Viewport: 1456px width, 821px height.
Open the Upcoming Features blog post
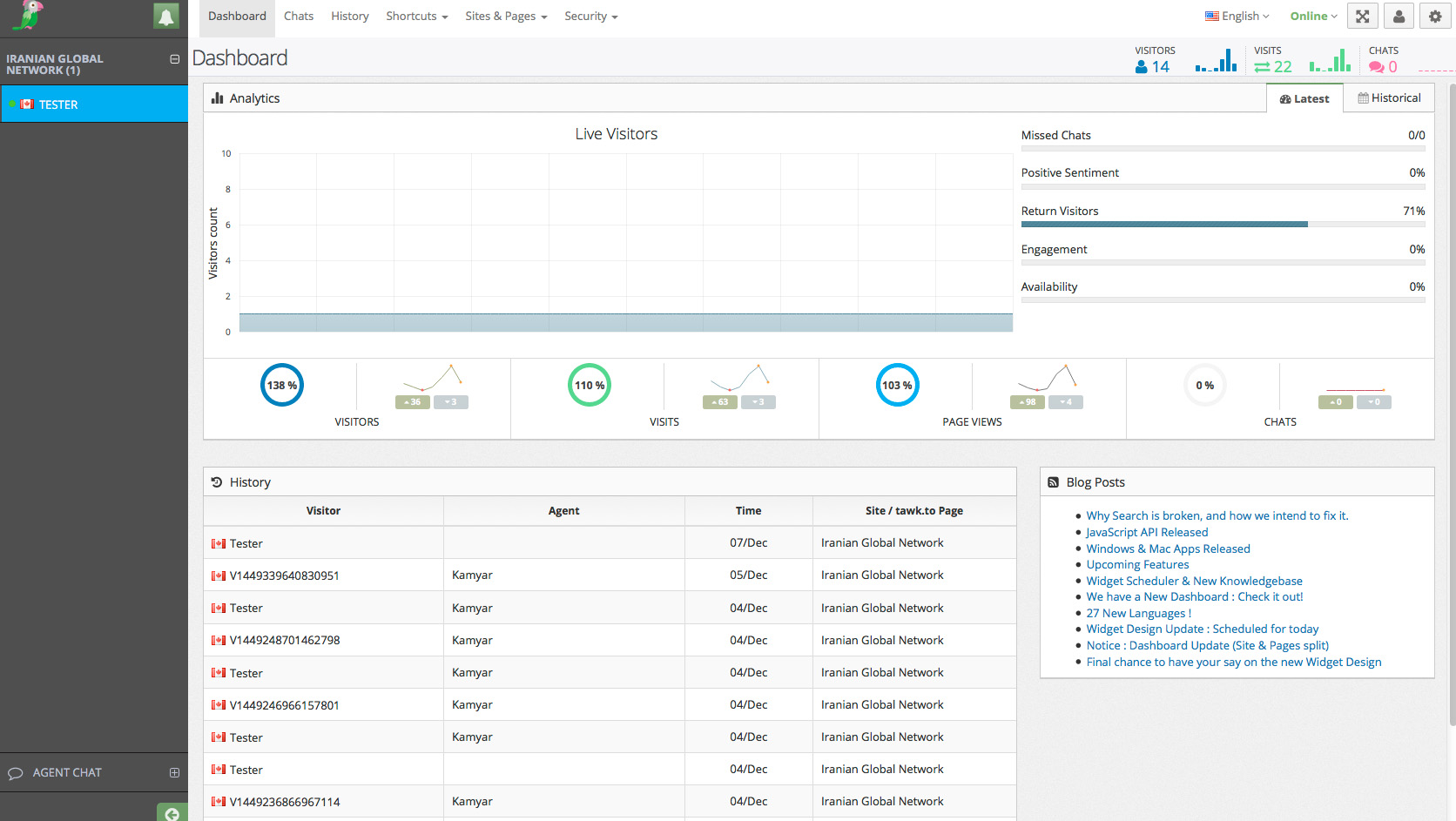[x=1137, y=564]
